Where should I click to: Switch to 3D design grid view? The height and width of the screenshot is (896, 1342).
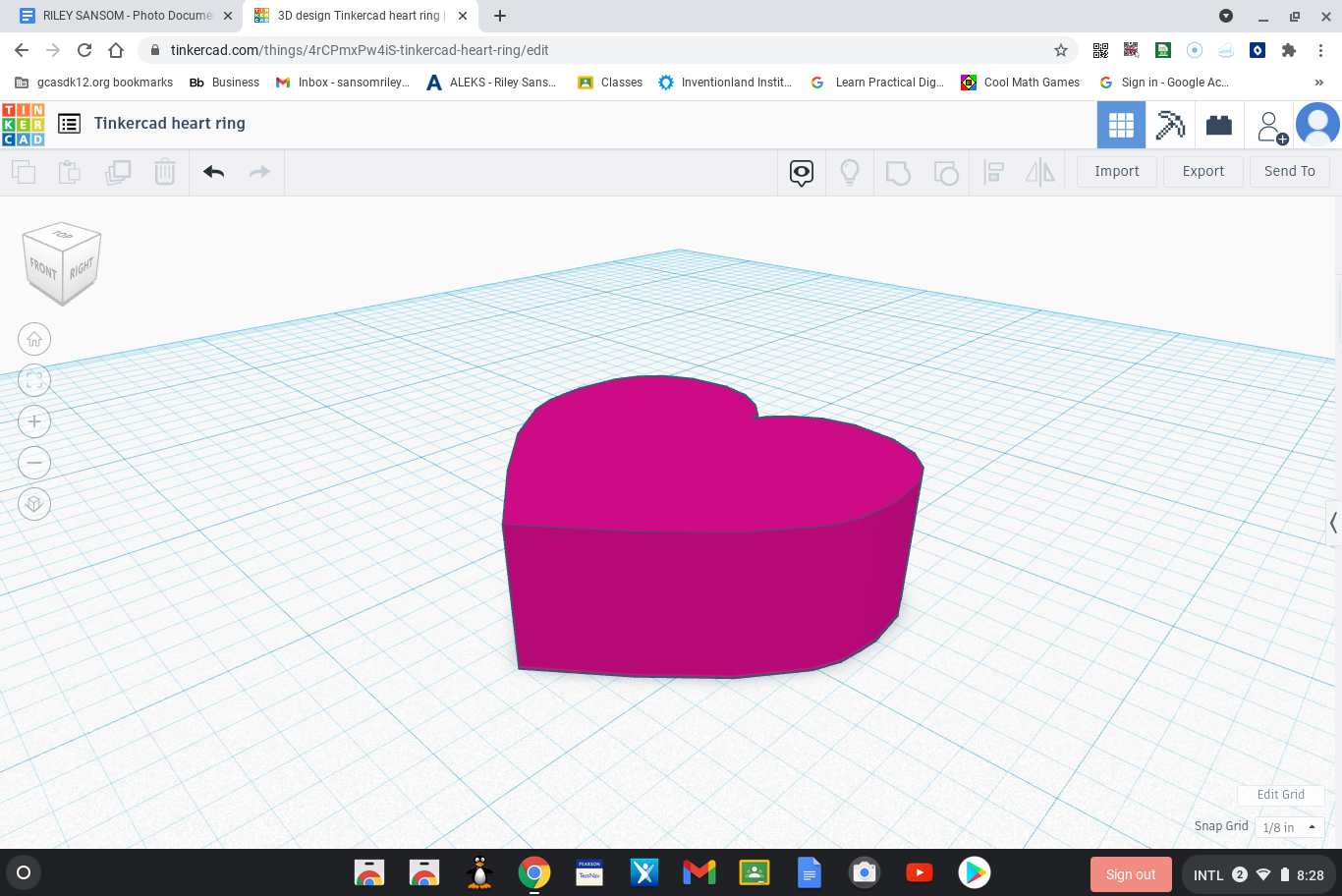pos(1121,125)
